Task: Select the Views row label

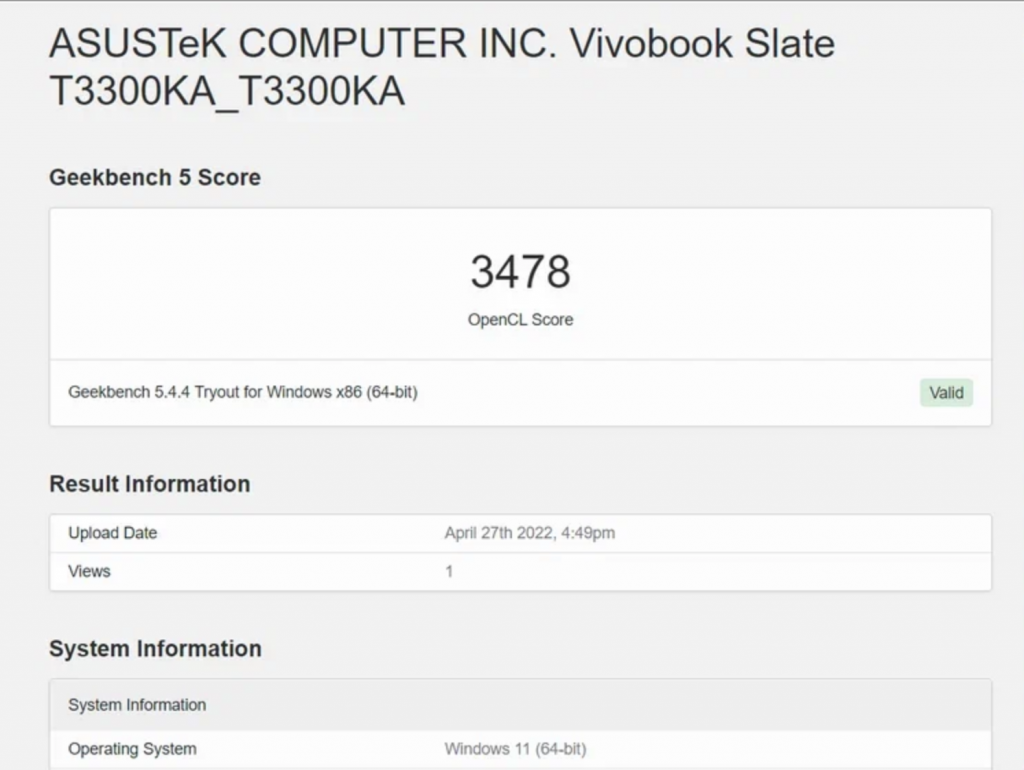Action: pos(89,571)
